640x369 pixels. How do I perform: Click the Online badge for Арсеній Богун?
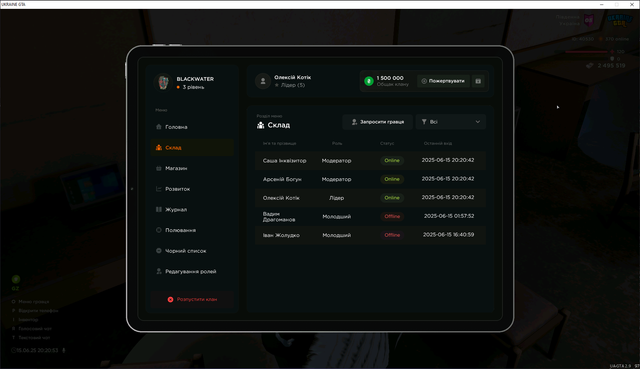(x=392, y=179)
